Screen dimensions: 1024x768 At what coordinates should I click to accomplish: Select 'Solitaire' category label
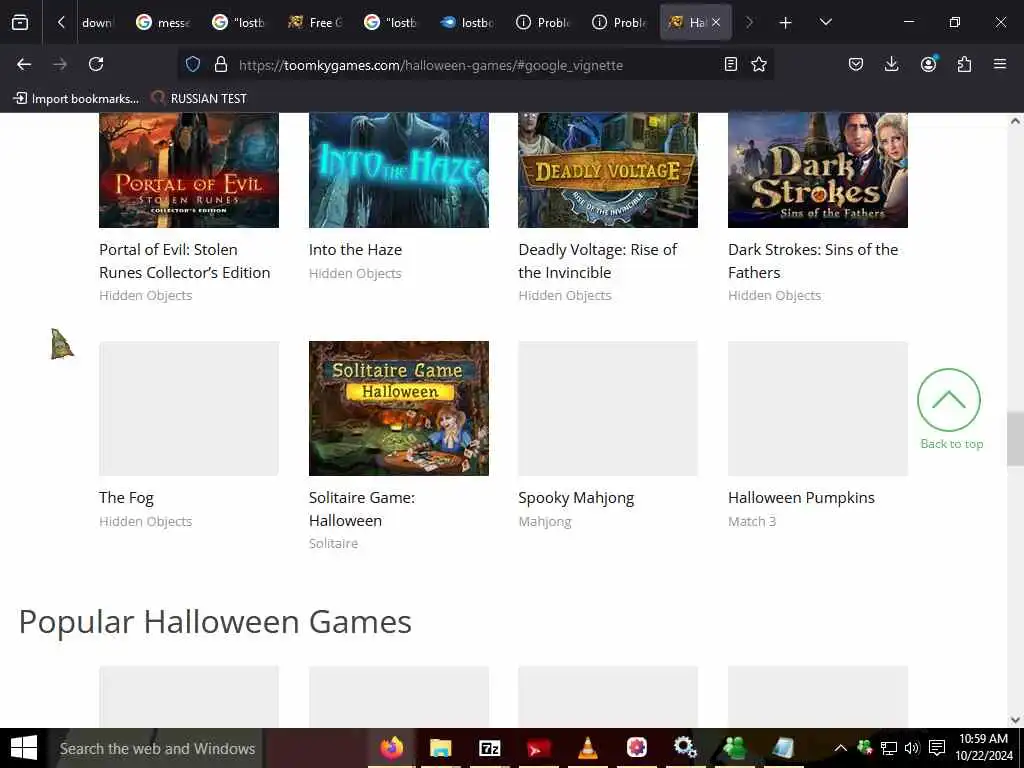point(333,543)
